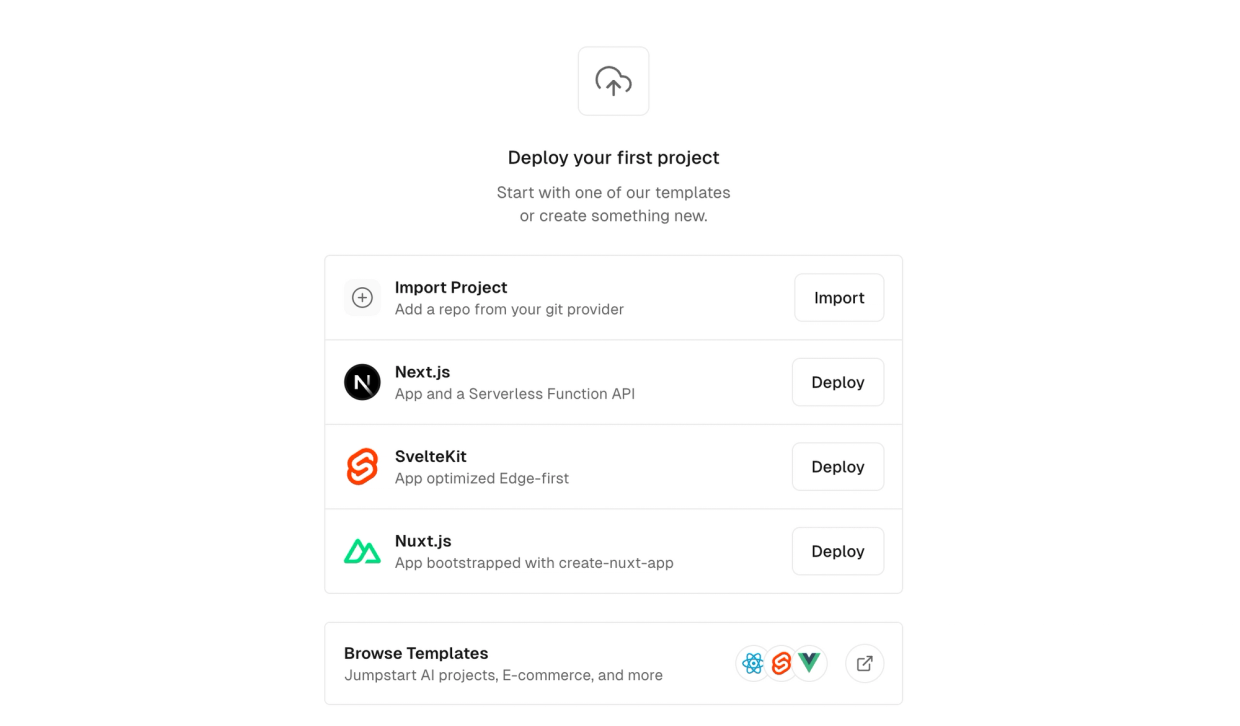Click the Jumpstart AI projects description text
The width and height of the screenshot is (1240, 726).
(x=503, y=675)
